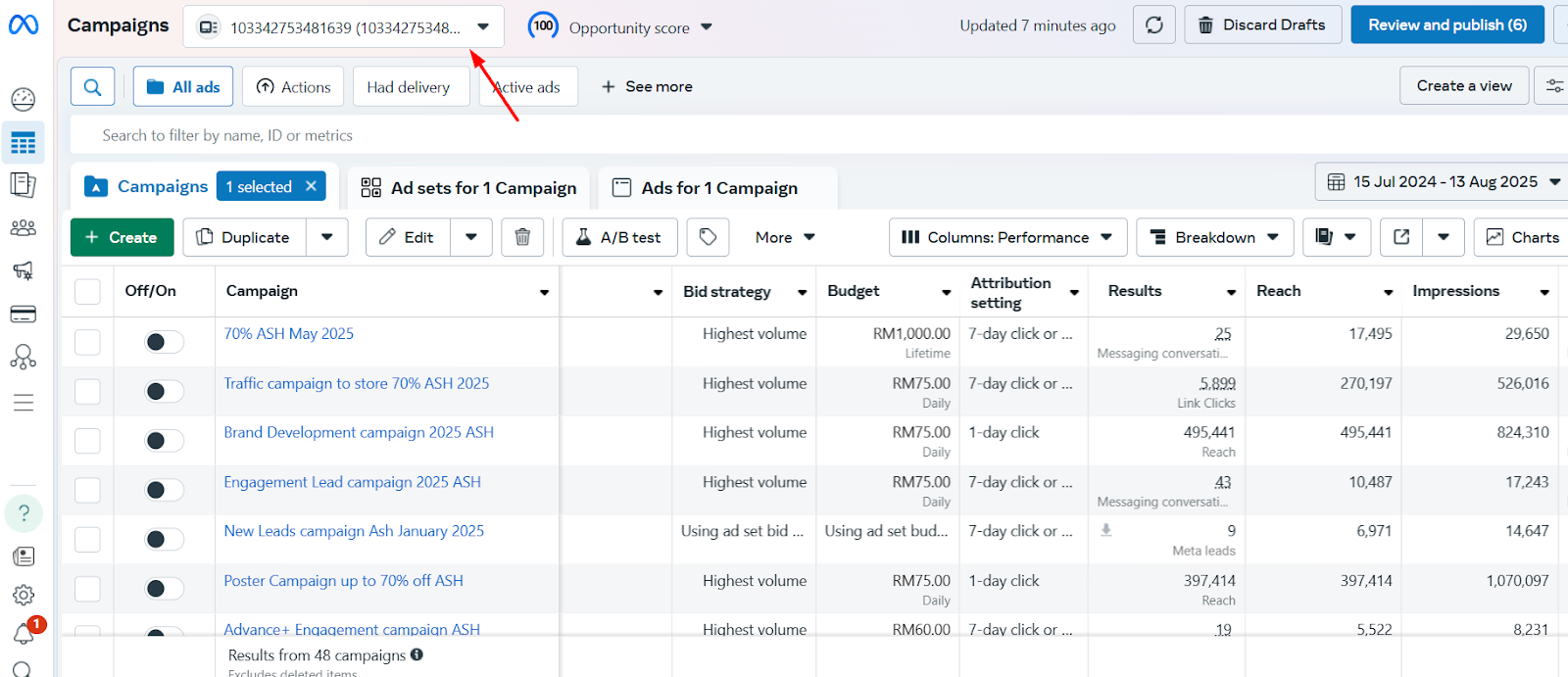Open Account overview gauge icon in sidebar
The image size is (1568, 677).
24,99
